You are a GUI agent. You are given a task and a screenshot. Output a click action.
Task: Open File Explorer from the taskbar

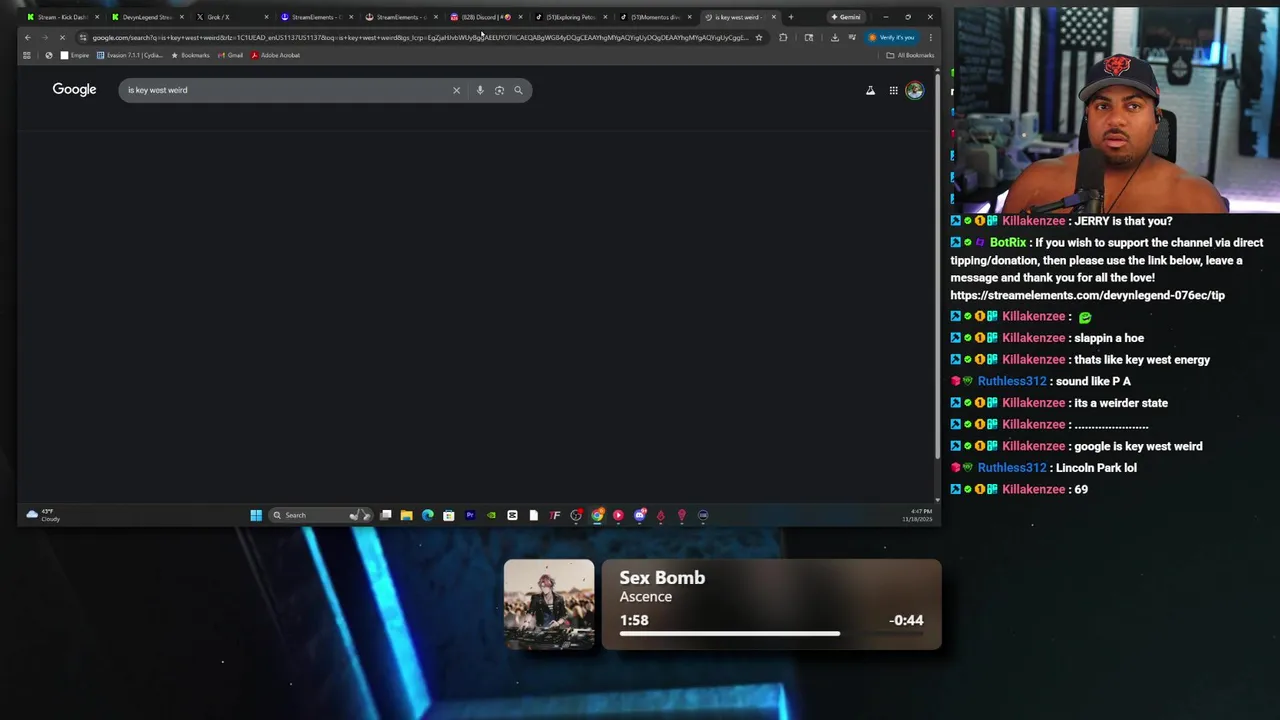[x=406, y=515]
